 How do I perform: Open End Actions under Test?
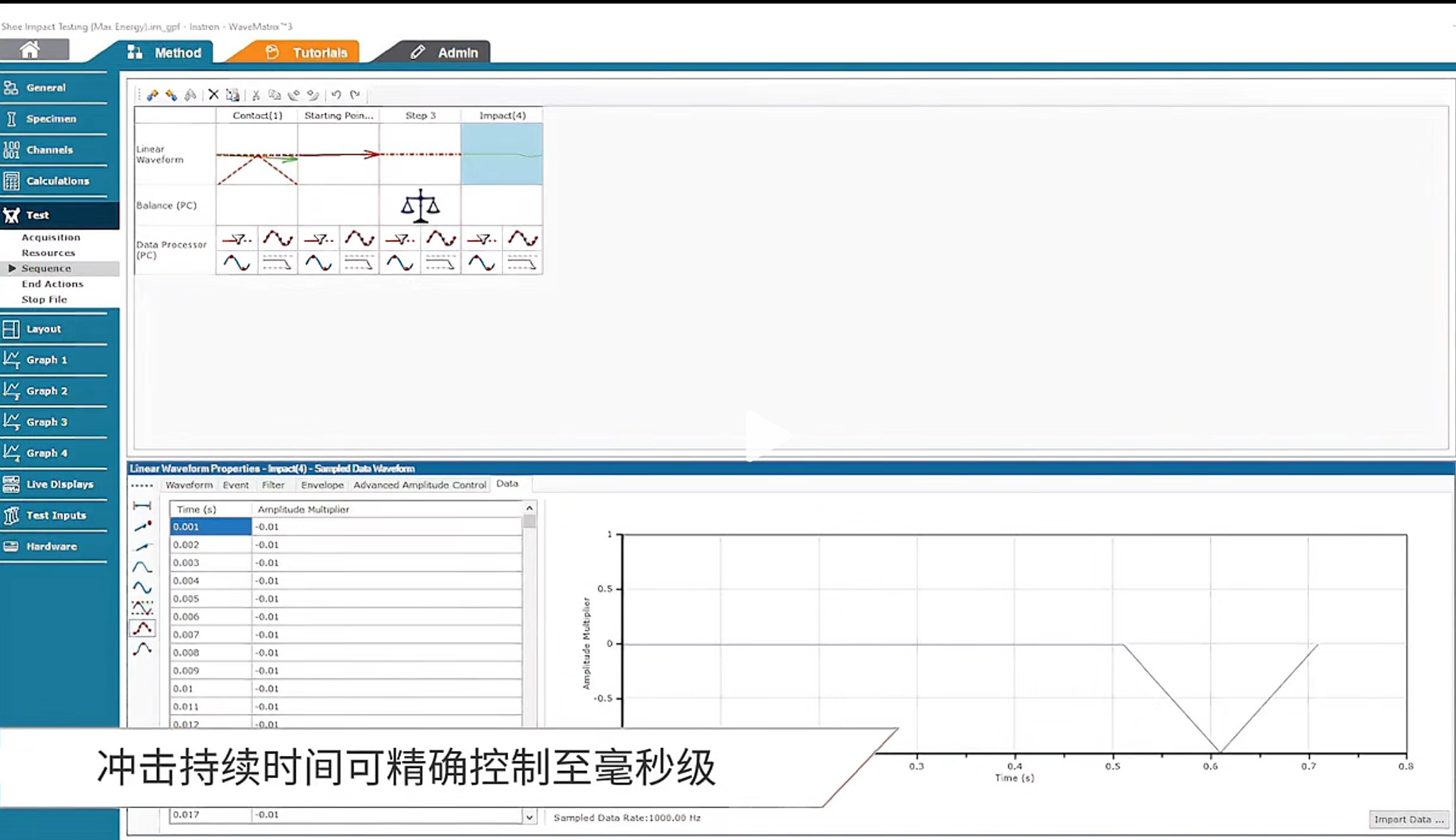tap(52, 284)
